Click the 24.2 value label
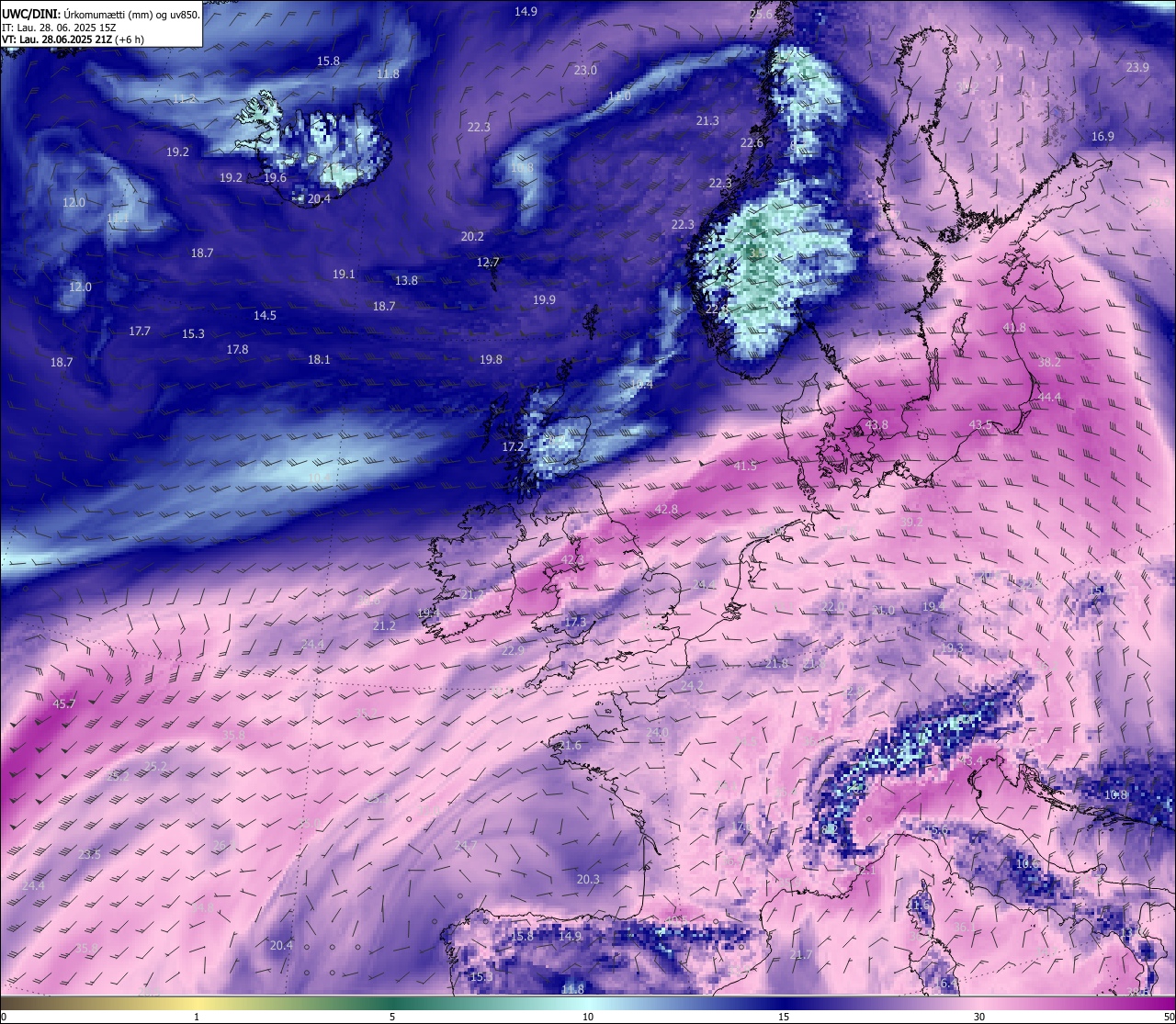 [692, 687]
